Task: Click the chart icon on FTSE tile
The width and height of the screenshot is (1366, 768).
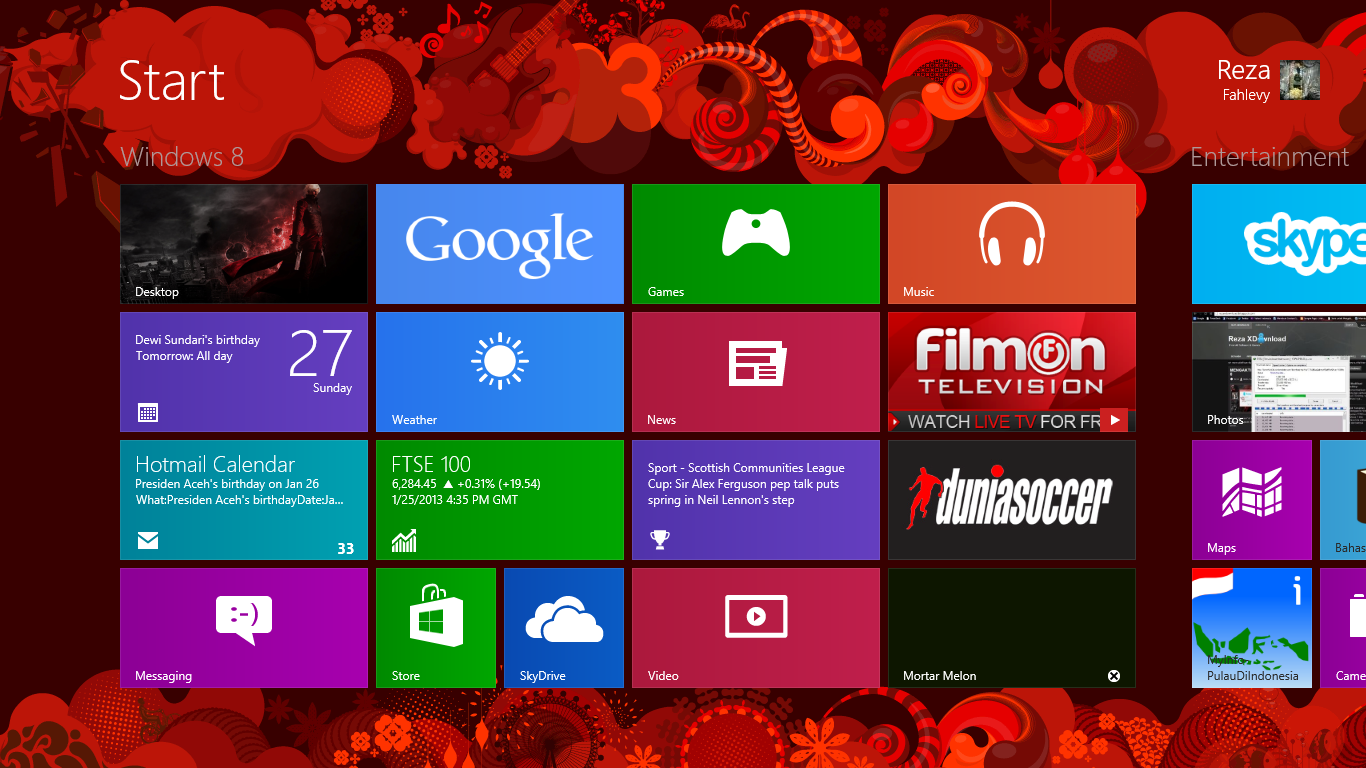Action: [404, 541]
